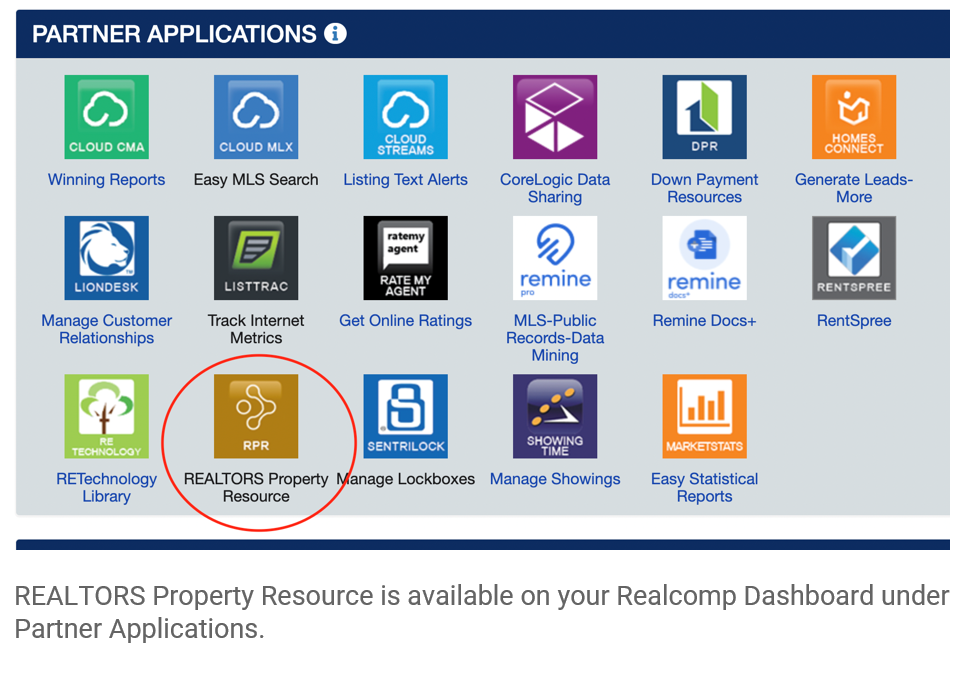Follow the Get Online Ratings link

[x=406, y=320]
